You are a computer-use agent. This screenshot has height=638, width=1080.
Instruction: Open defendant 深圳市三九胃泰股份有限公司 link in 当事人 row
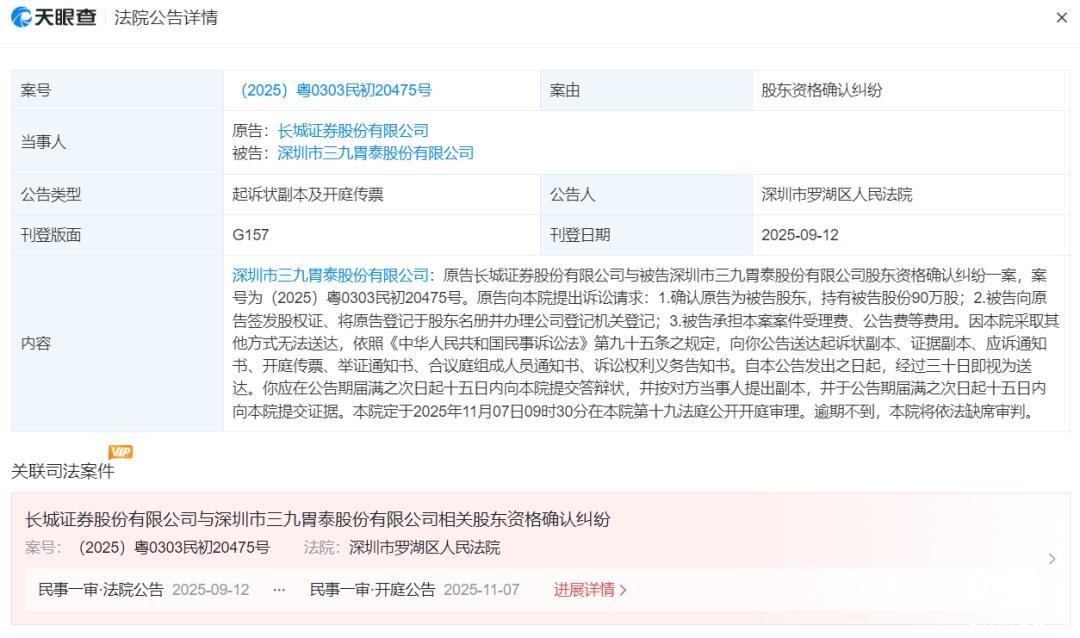click(375, 153)
